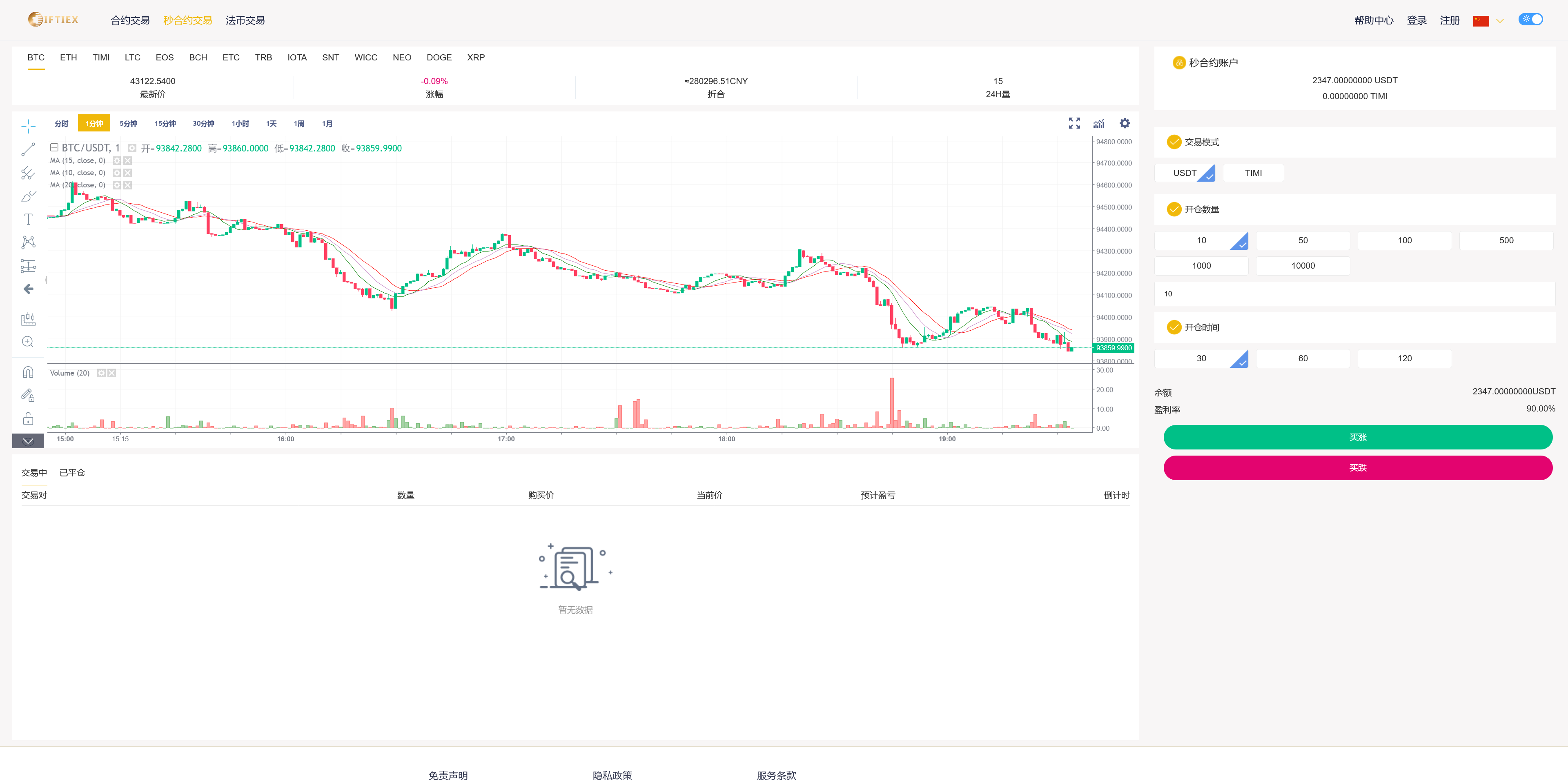
Task: Click the chart zoom-in magnifier icon
Action: pos(28,342)
